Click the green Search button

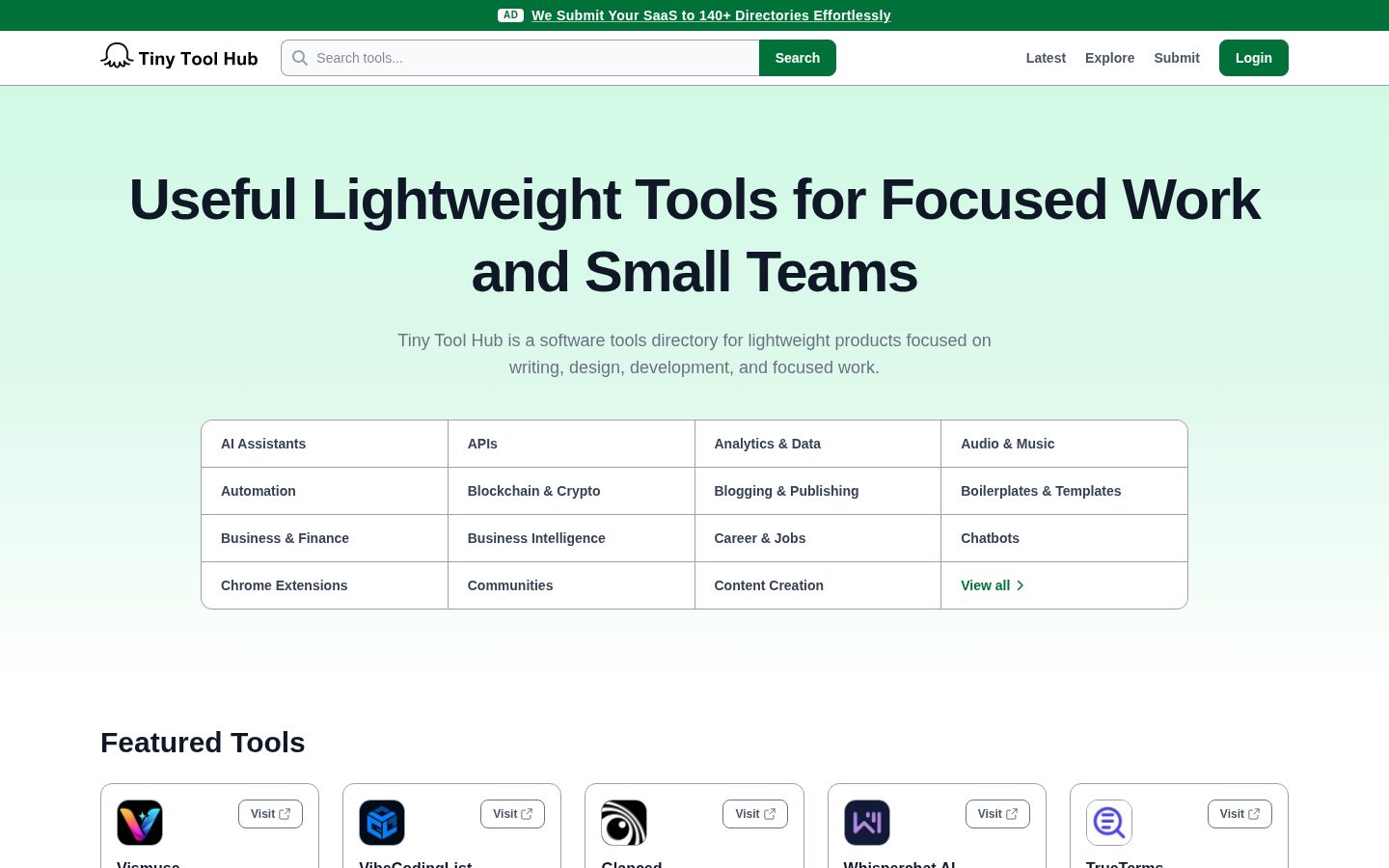tap(798, 58)
